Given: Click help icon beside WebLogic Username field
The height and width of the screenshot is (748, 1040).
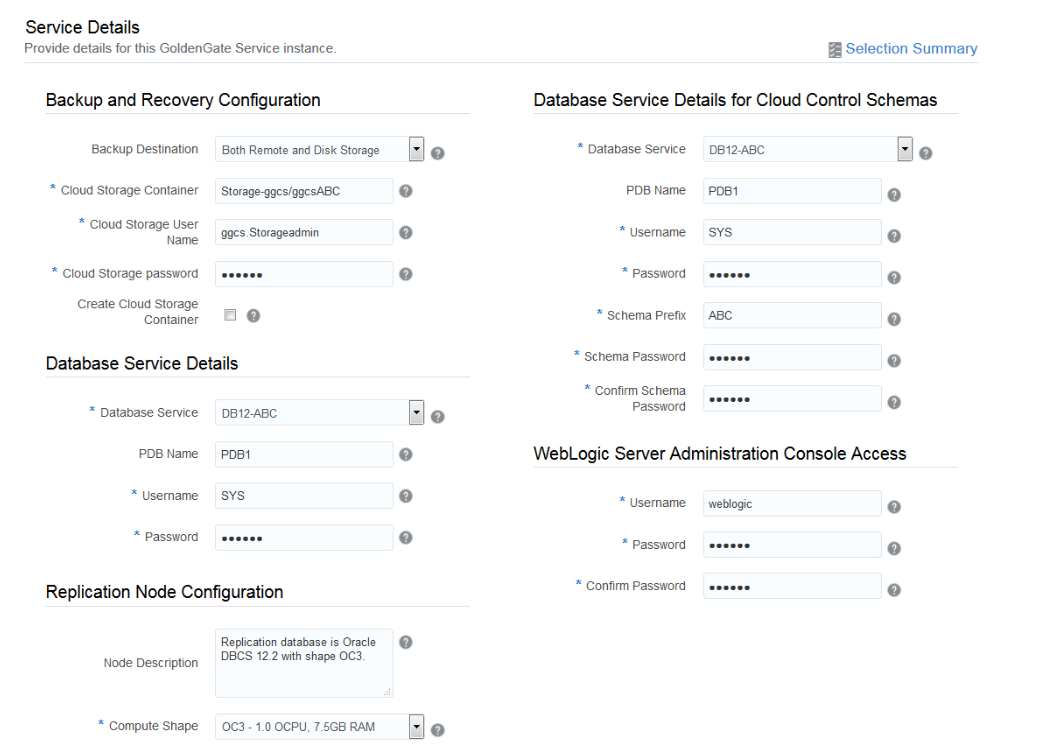Looking at the screenshot, I should [x=894, y=507].
